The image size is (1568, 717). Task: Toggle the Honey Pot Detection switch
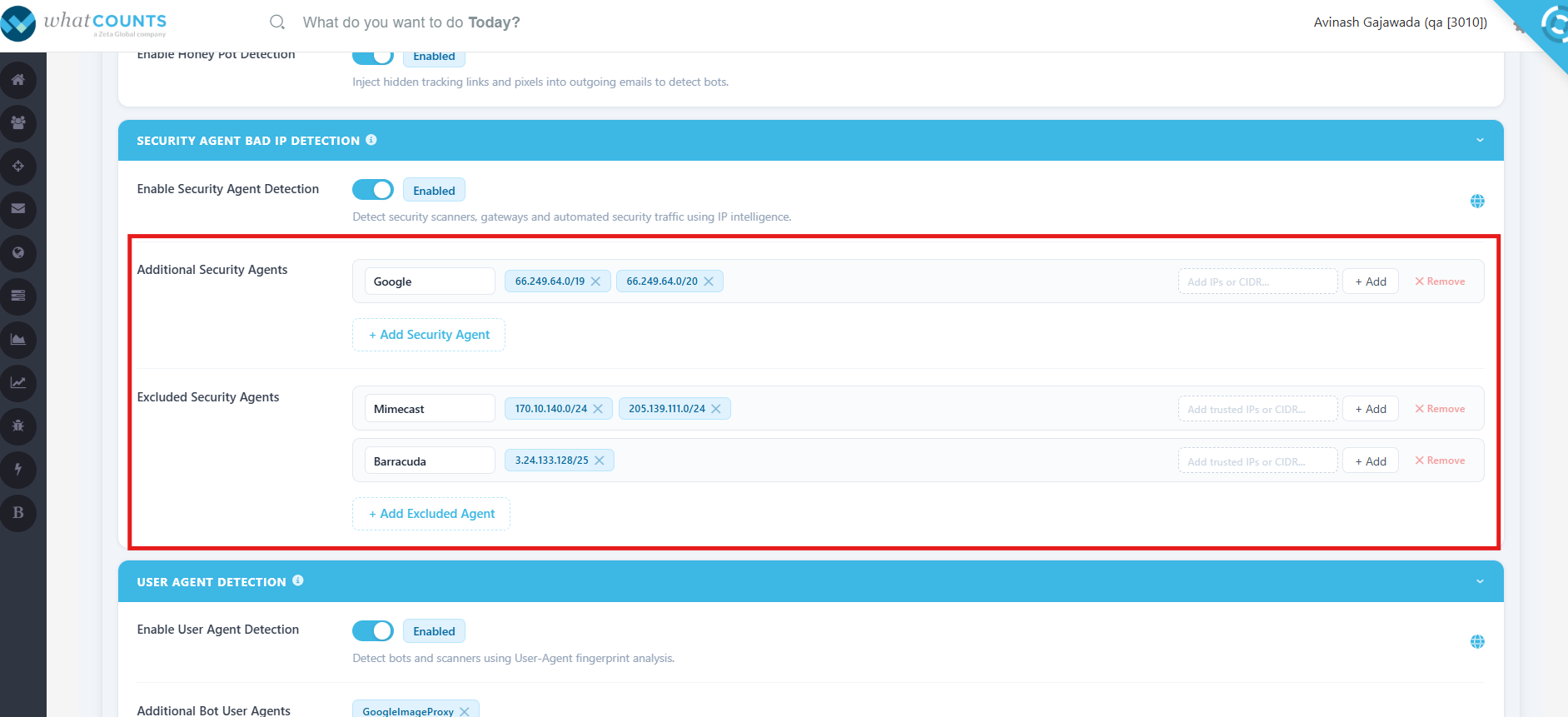[373, 56]
